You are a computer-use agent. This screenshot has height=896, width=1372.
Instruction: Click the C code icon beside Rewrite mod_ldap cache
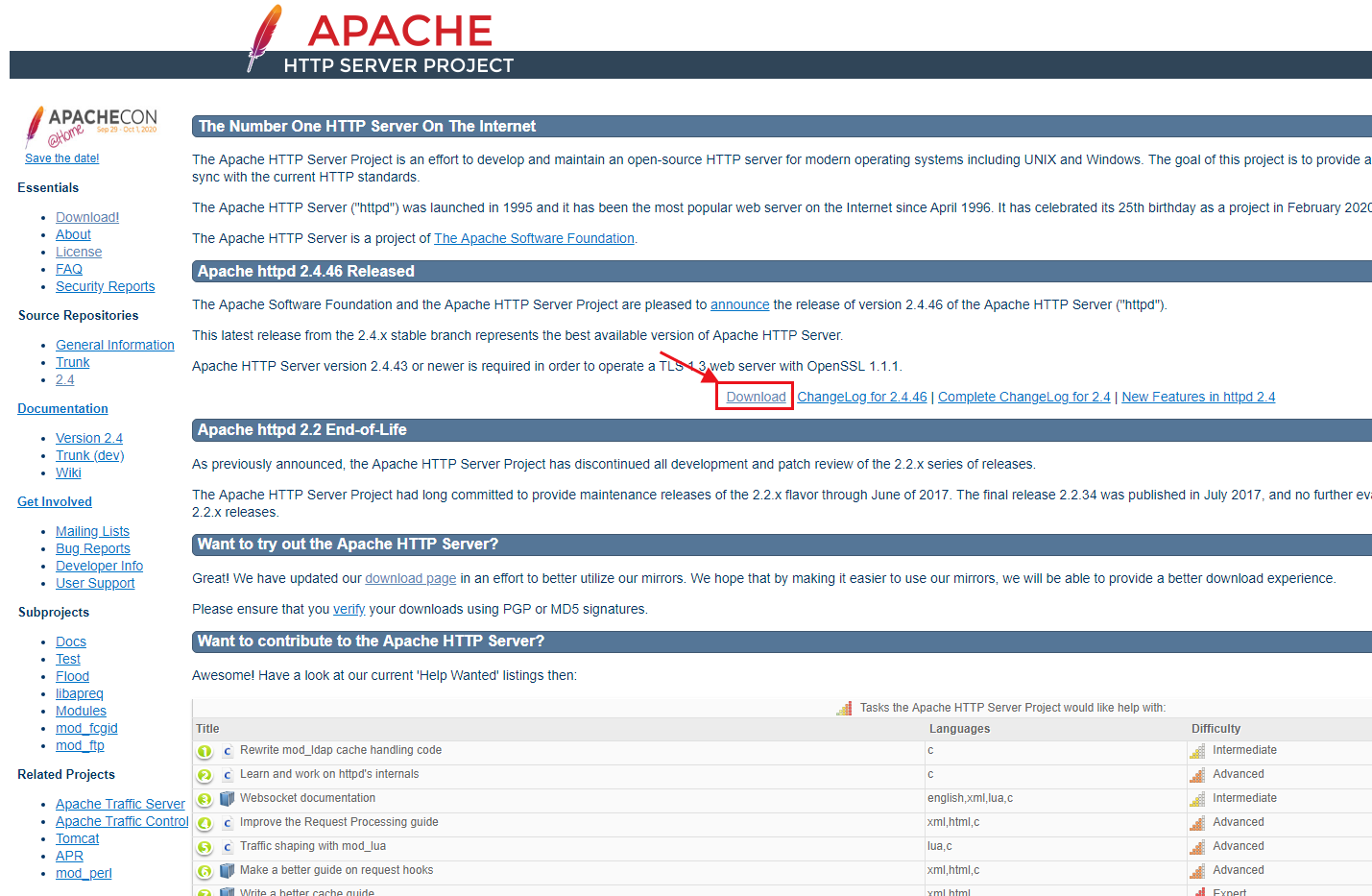tap(228, 751)
